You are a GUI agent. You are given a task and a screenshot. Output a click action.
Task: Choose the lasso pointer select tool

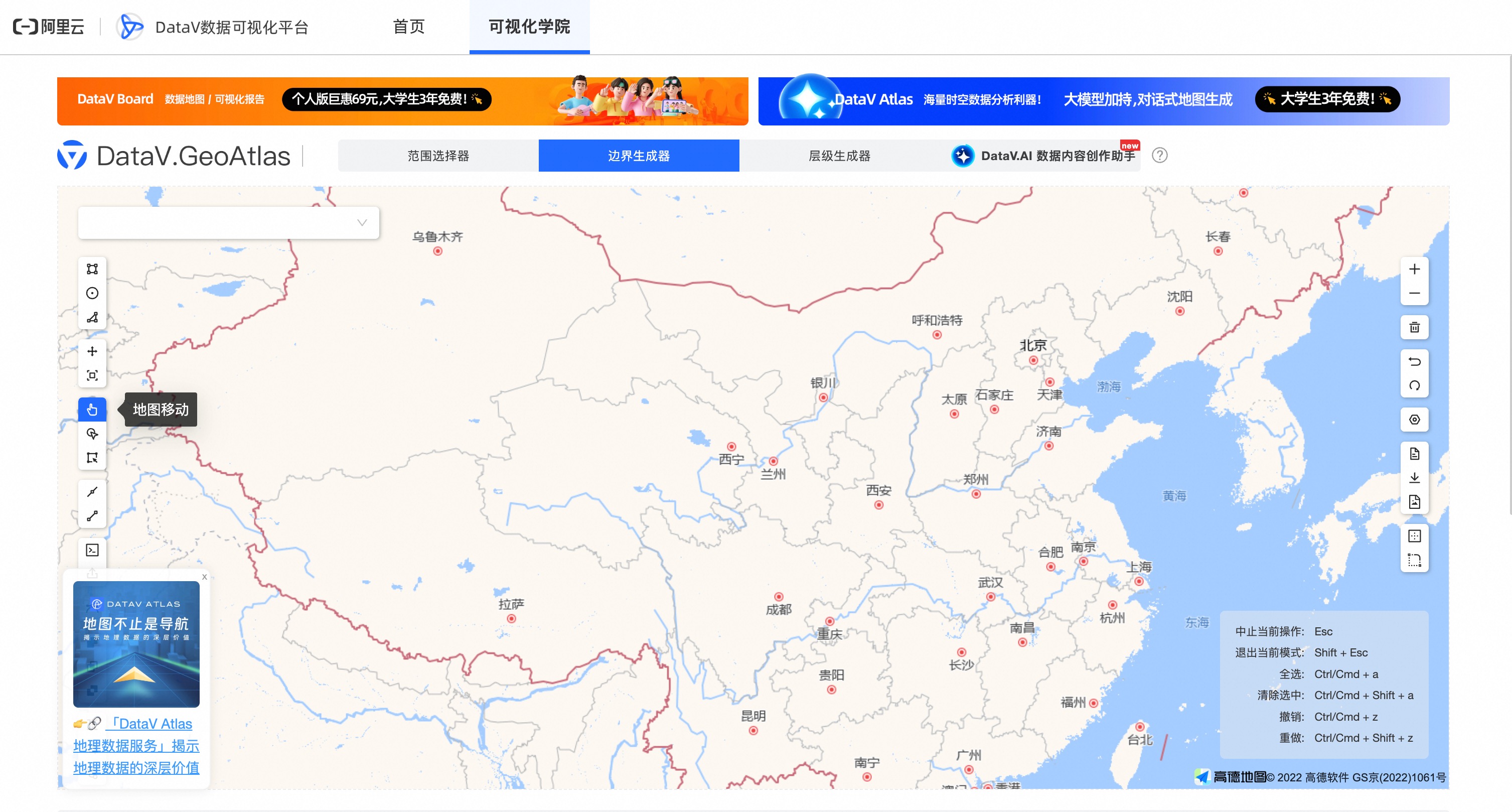pos(92,433)
